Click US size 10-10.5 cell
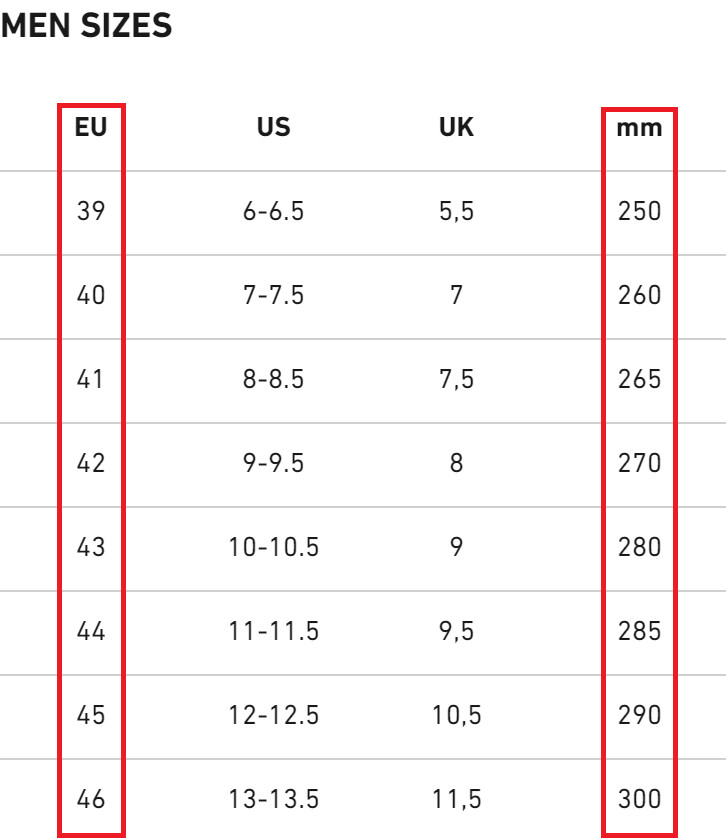This screenshot has width=726, height=838. pyautogui.click(x=273, y=547)
